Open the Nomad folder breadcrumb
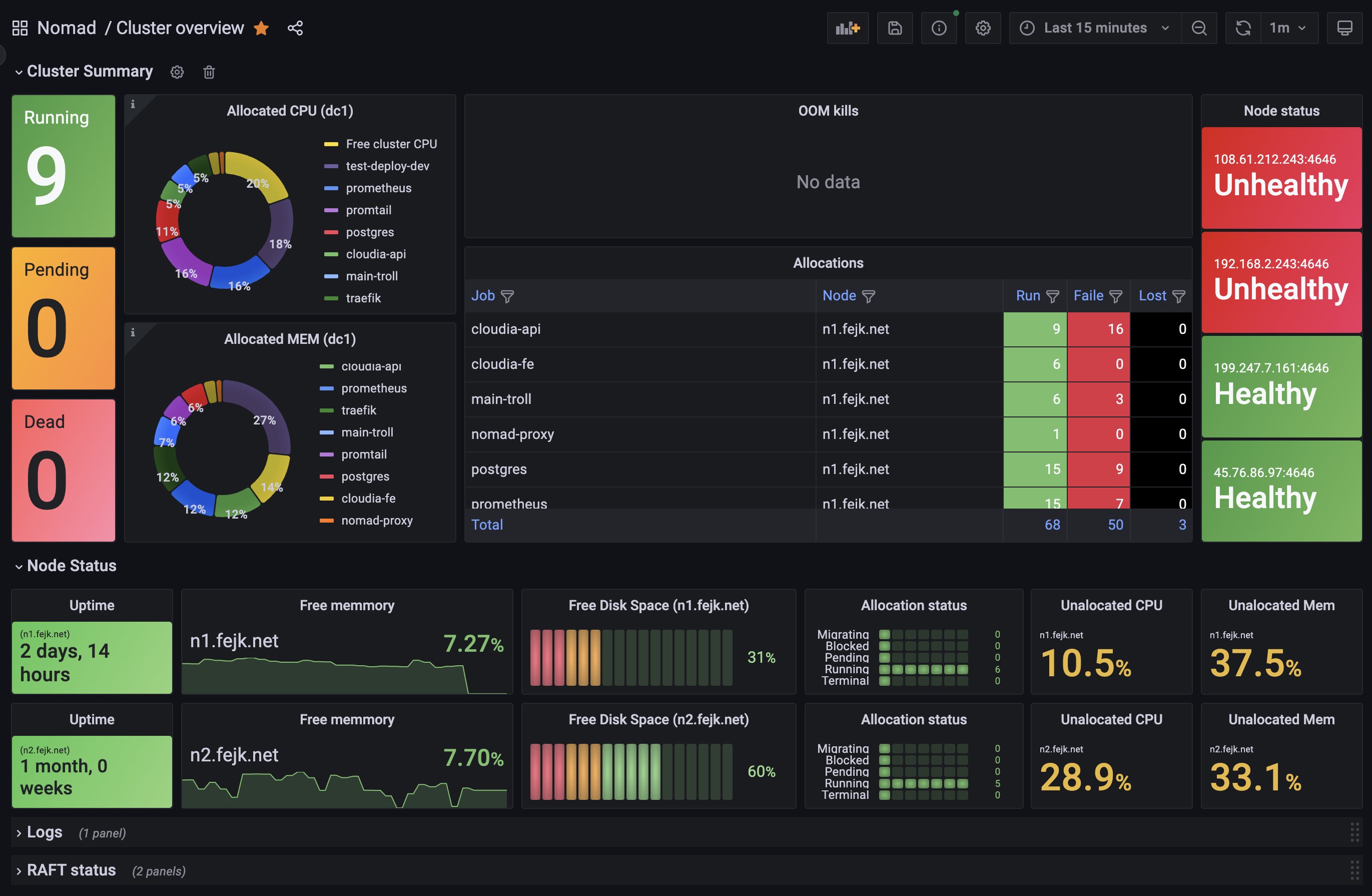 tap(66, 28)
